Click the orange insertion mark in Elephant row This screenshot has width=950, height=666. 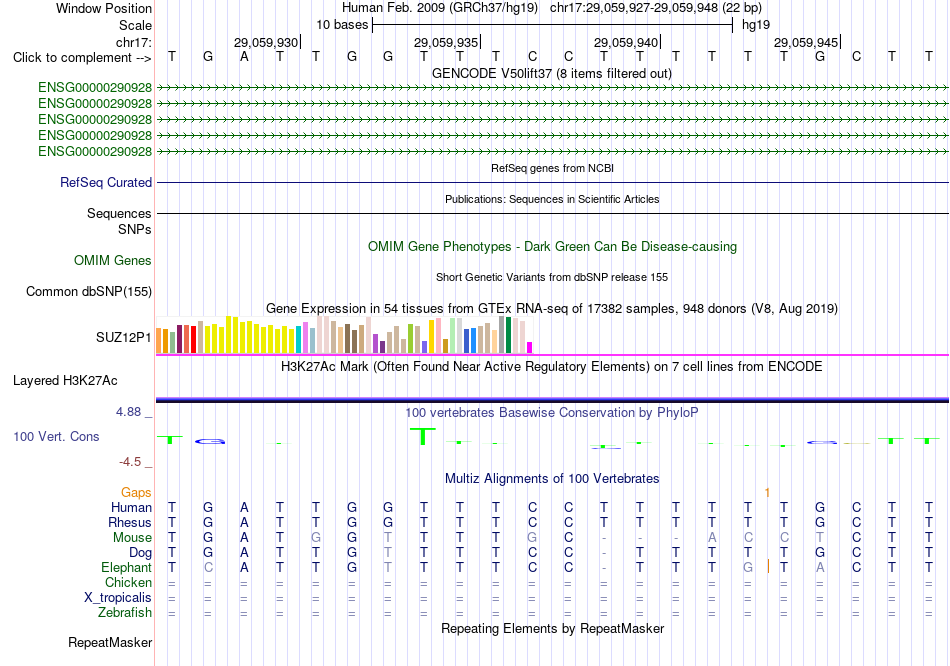[768, 567]
